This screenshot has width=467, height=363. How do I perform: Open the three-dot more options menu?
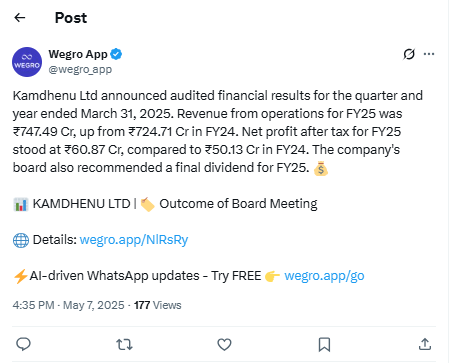coord(429,54)
